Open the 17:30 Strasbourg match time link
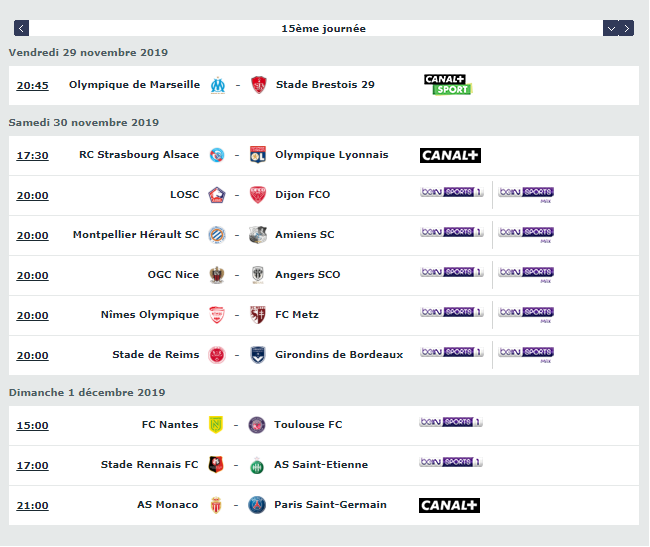Image resolution: width=650 pixels, height=547 pixels. coord(32,155)
